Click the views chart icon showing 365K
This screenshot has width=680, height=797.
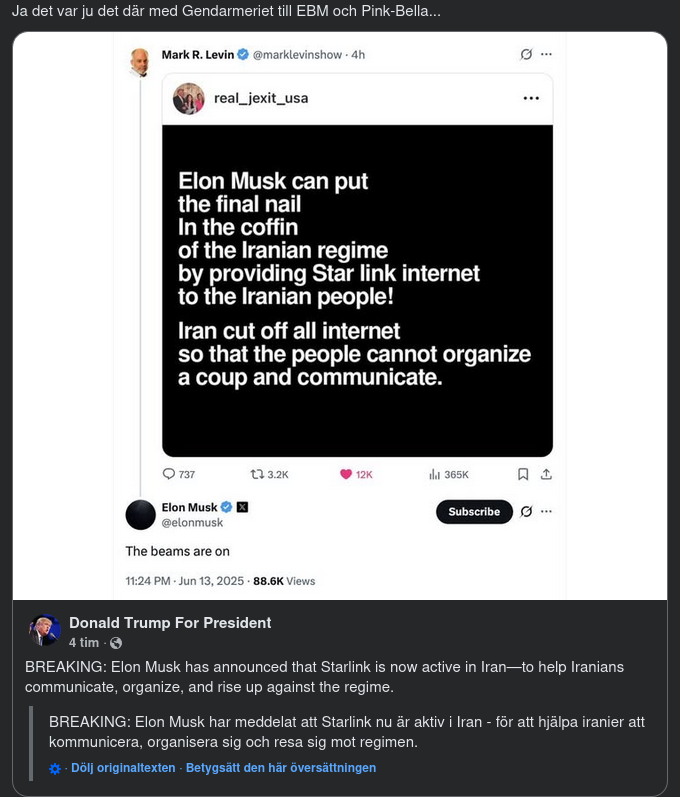(434, 474)
